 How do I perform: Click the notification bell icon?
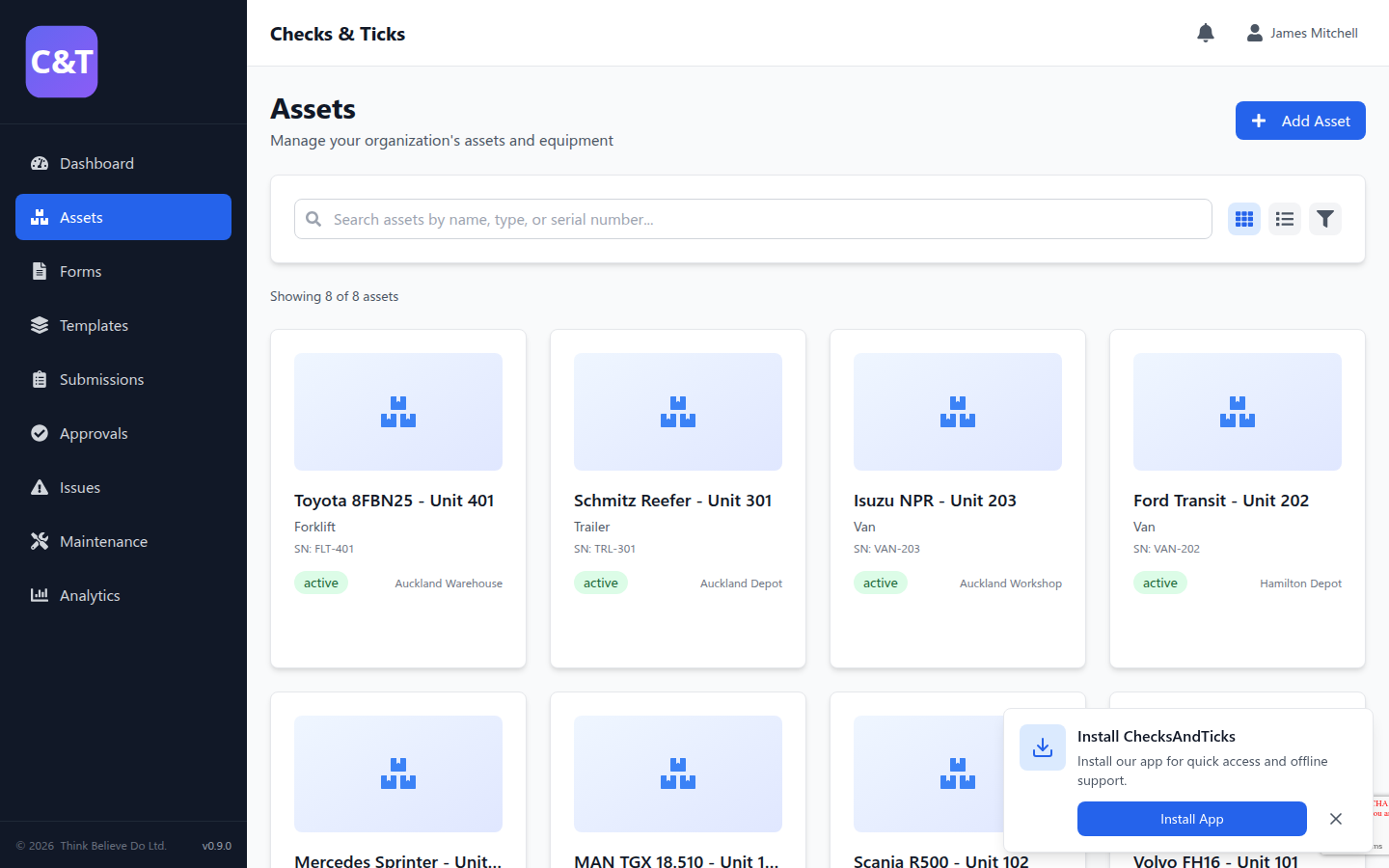coord(1205,33)
